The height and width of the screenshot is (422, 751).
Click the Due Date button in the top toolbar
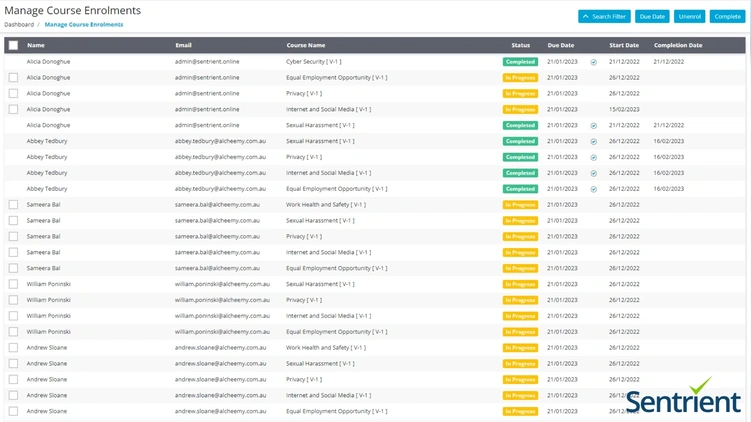(652, 17)
